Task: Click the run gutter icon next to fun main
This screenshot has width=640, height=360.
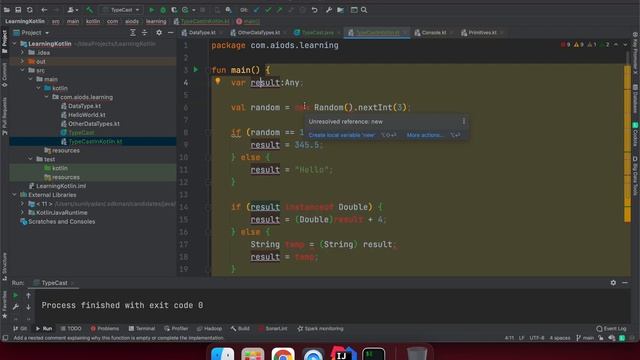Action: (x=196, y=70)
